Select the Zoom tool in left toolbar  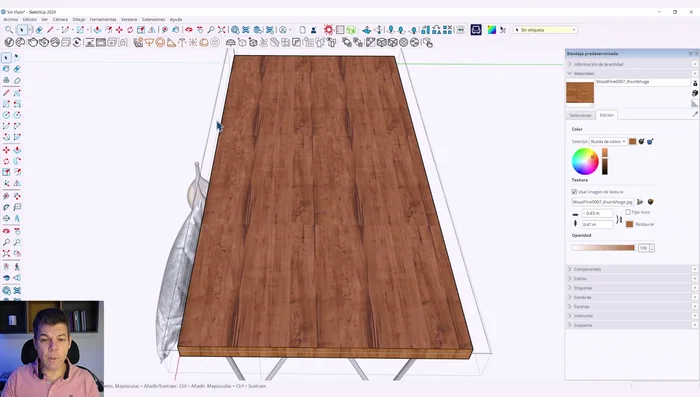(6, 242)
